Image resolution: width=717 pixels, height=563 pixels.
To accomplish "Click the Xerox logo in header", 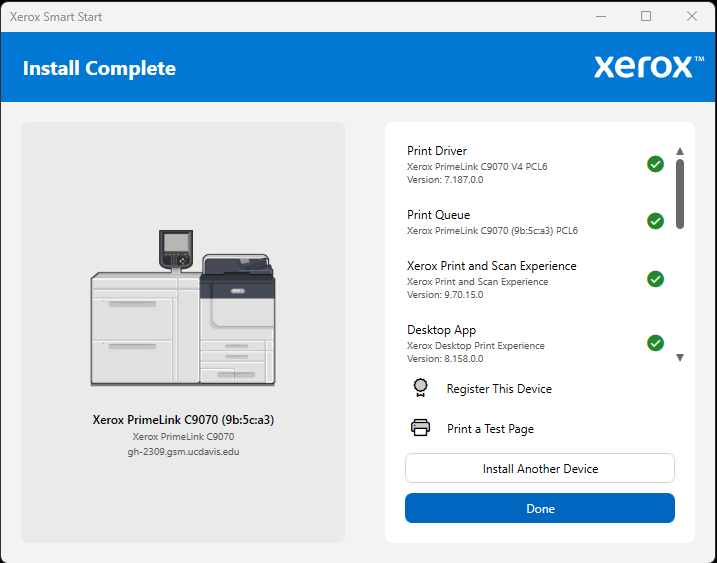I will [x=649, y=67].
